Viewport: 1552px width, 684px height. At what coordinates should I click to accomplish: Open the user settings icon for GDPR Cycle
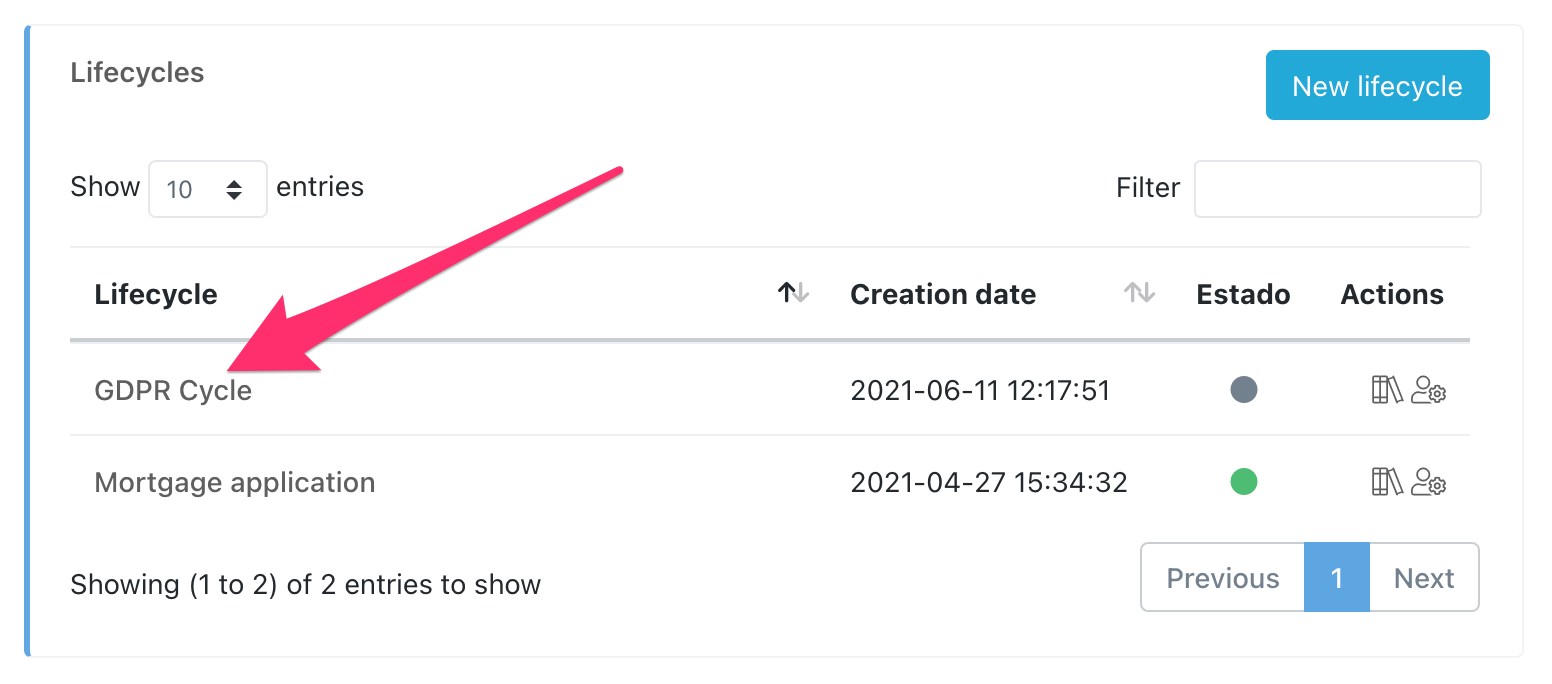pyautogui.click(x=1429, y=390)
